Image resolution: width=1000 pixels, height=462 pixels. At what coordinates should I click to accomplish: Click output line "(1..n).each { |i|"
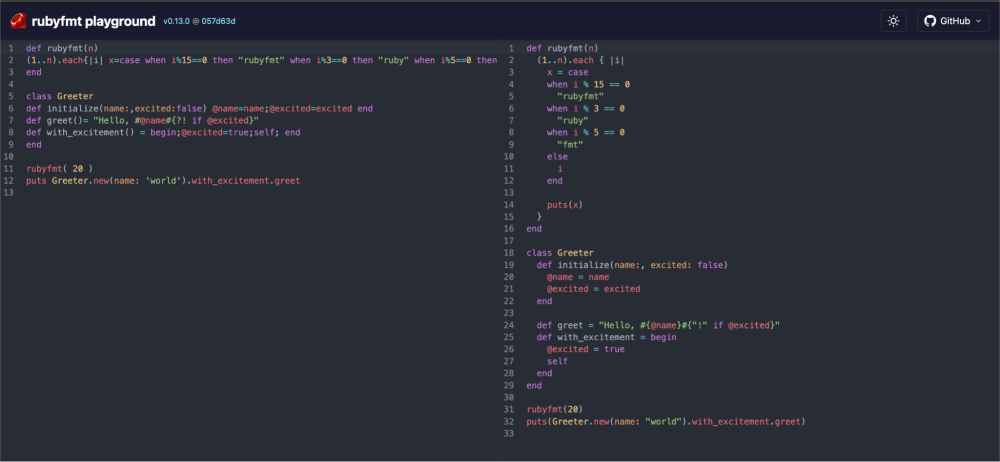(580, 60)
